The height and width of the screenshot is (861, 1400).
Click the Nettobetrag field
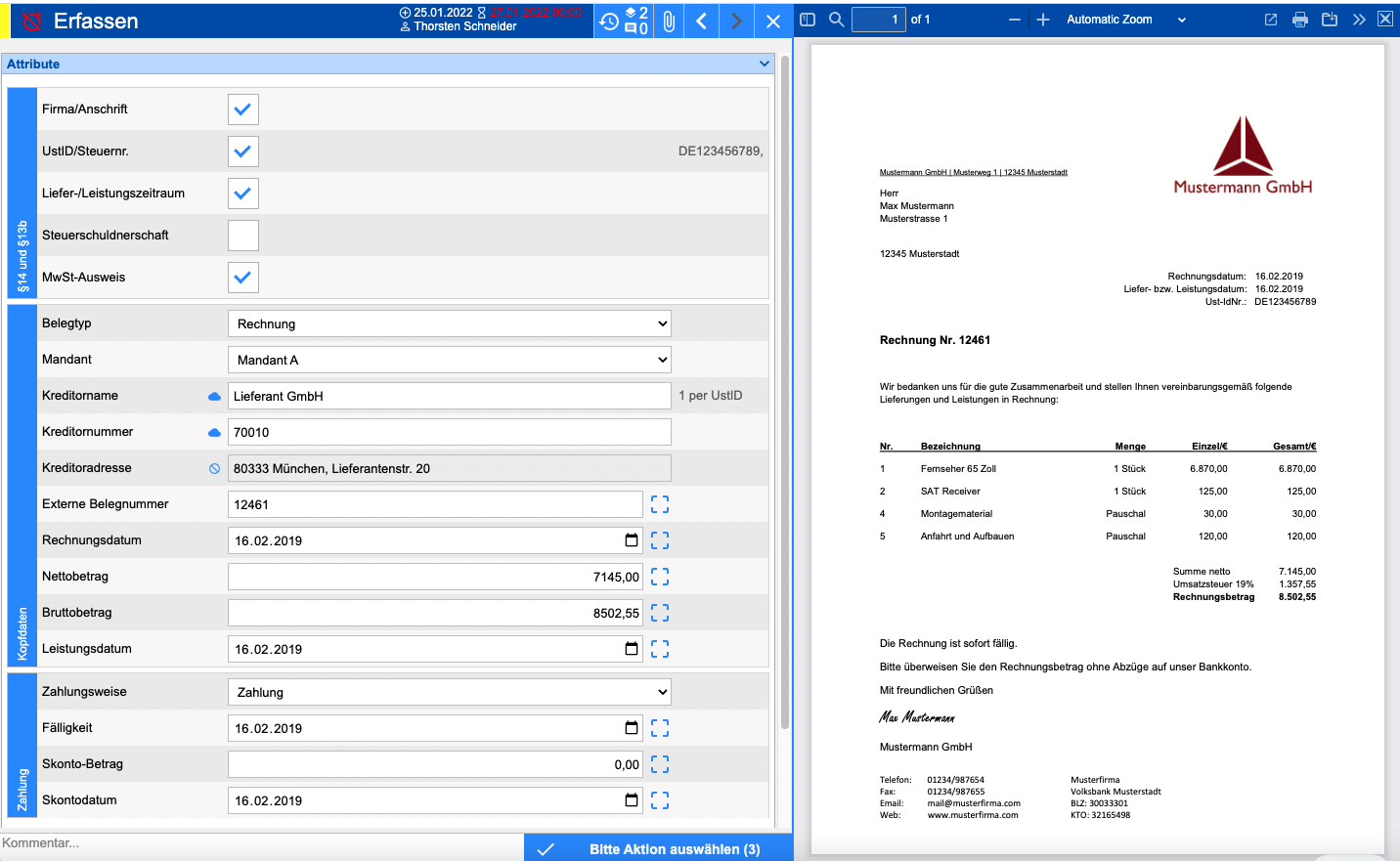click(x=435, y=577)
